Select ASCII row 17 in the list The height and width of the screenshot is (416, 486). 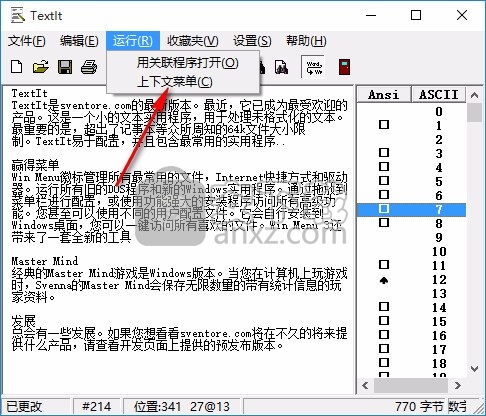(x=411, y=349)
